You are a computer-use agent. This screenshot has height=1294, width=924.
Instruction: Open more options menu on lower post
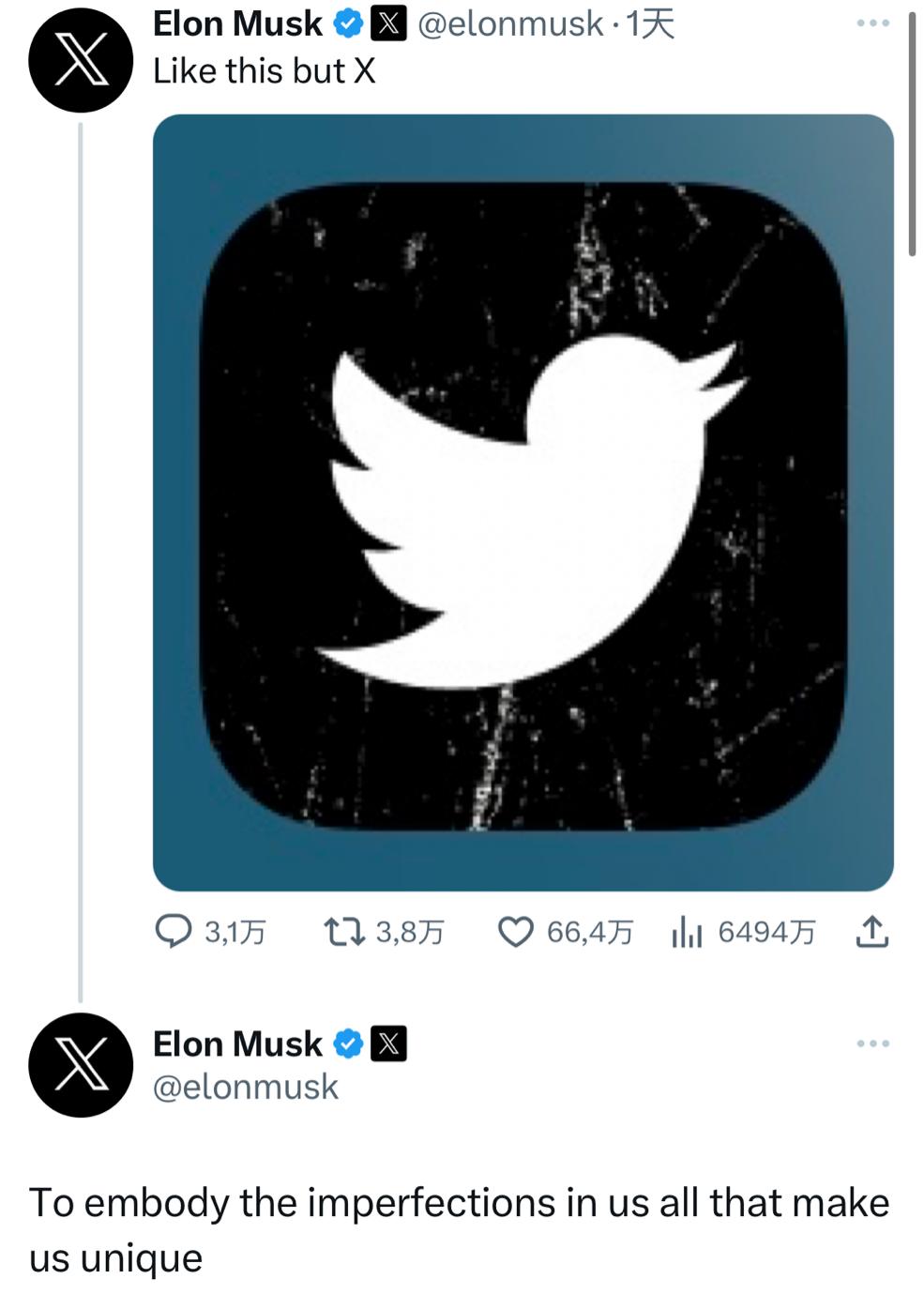[872, 1043]
